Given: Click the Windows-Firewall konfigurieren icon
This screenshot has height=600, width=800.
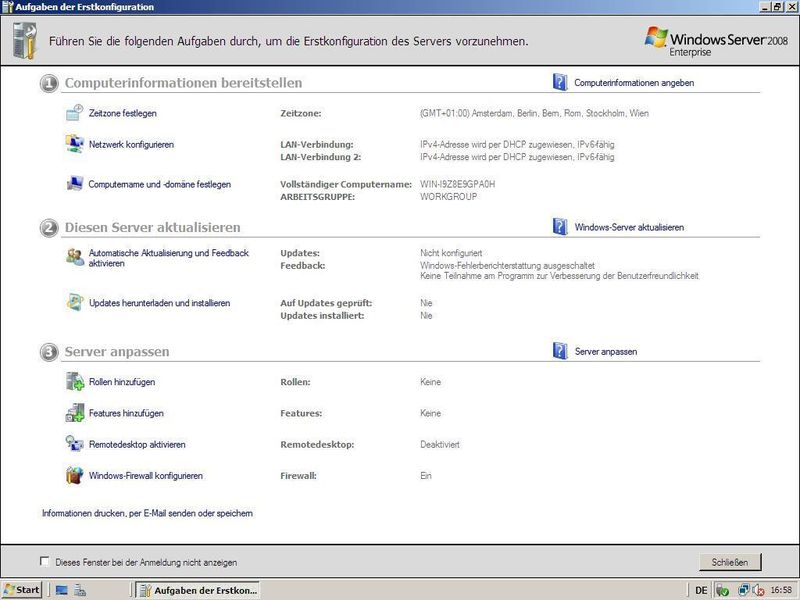Looking at the screenshot, I should [x=75, y=476].
